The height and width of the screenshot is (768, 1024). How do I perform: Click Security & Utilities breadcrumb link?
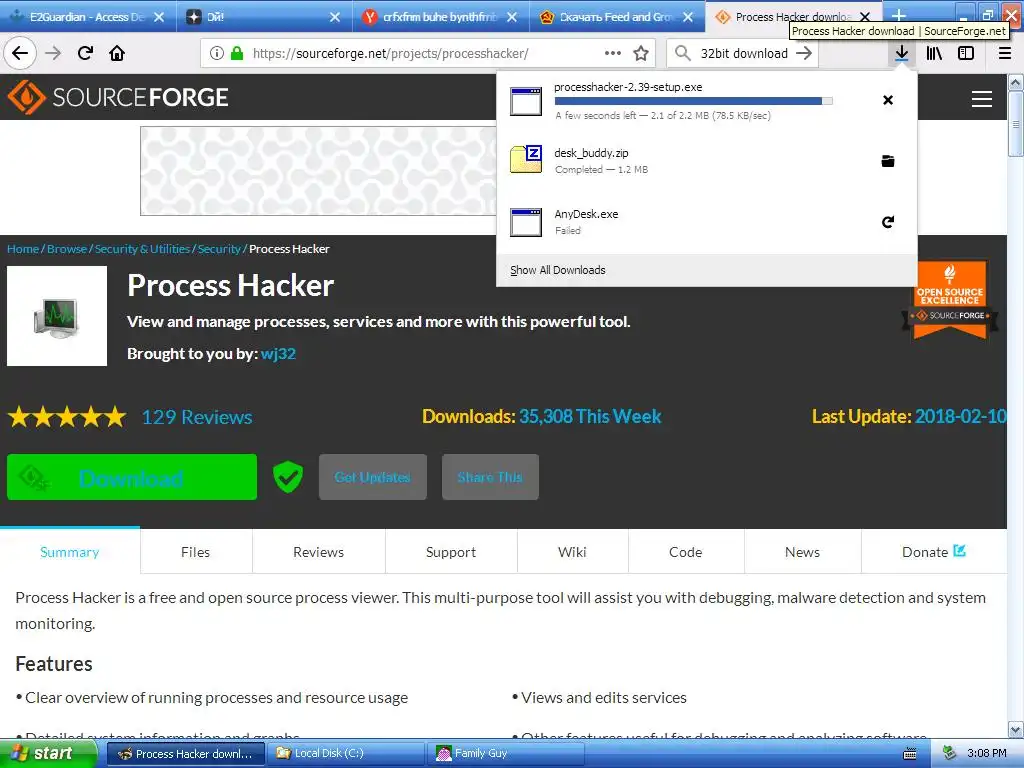[142, 249]
